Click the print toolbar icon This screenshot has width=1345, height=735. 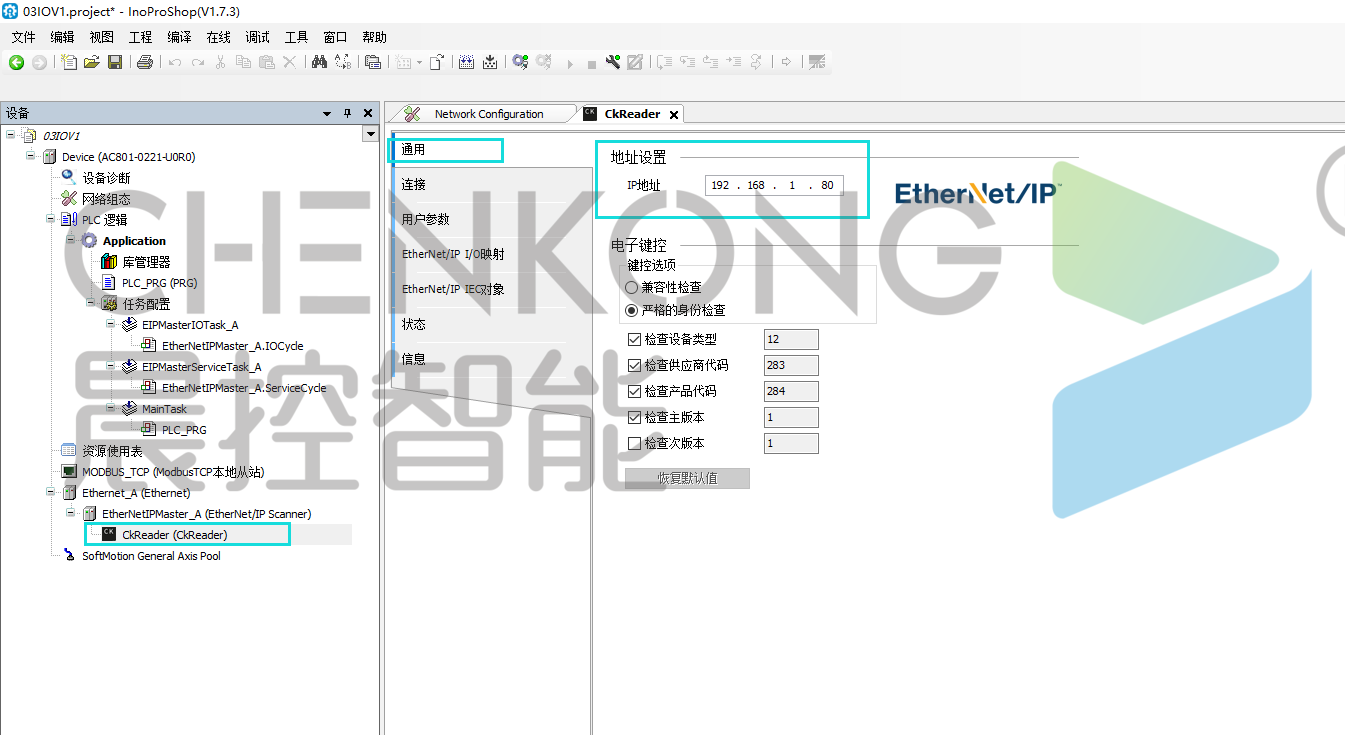(144, 63)
